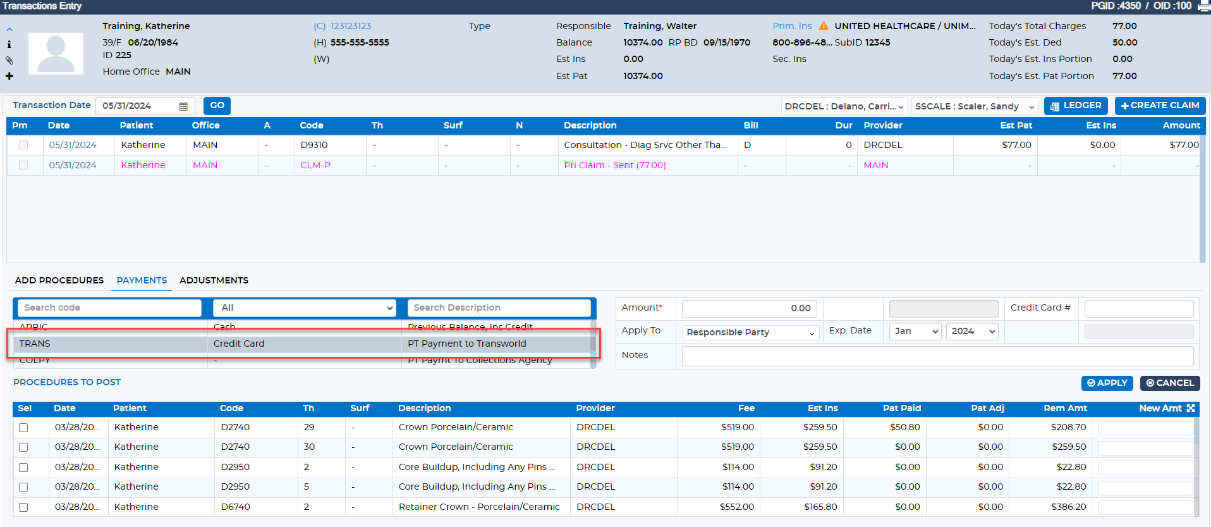
Task: Open the Transaction Date calendar picker
Action: [x=183, y=106]
